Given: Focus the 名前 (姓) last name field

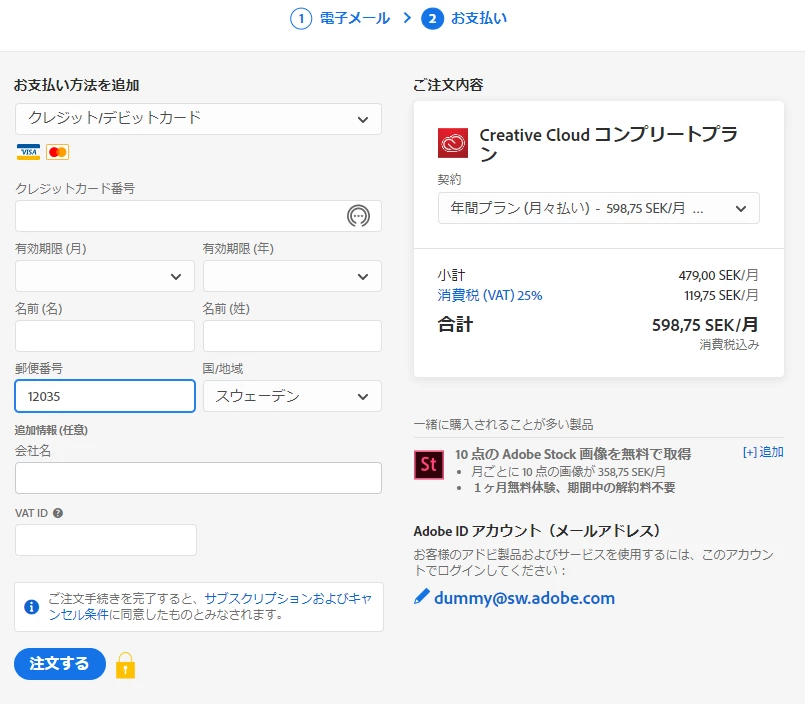Looking at the screenshot, I should tap(292, 336).
